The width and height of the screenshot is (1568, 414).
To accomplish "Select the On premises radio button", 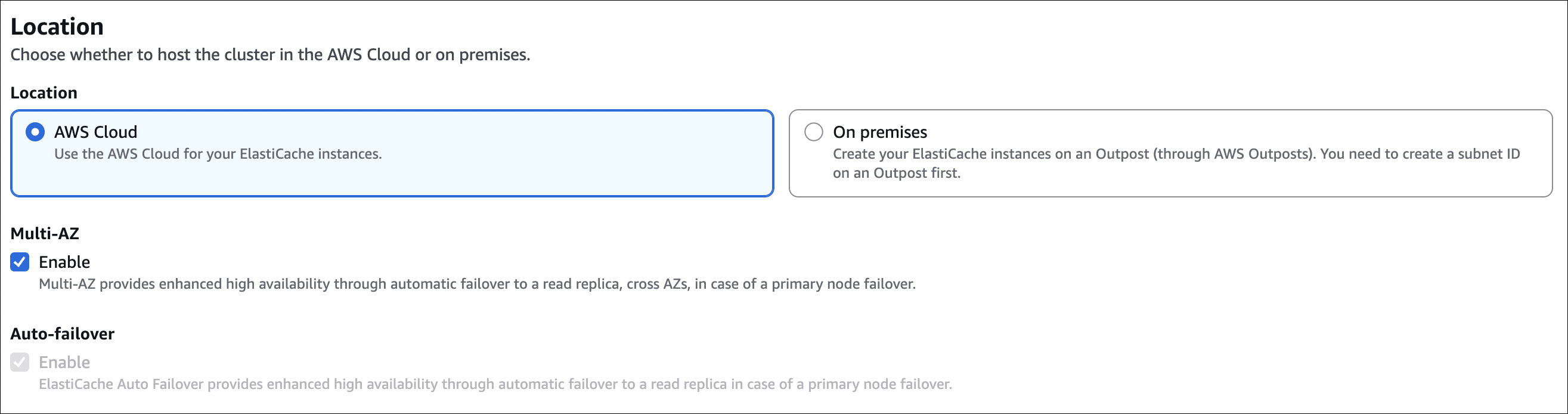I will [x=814, y=132].
